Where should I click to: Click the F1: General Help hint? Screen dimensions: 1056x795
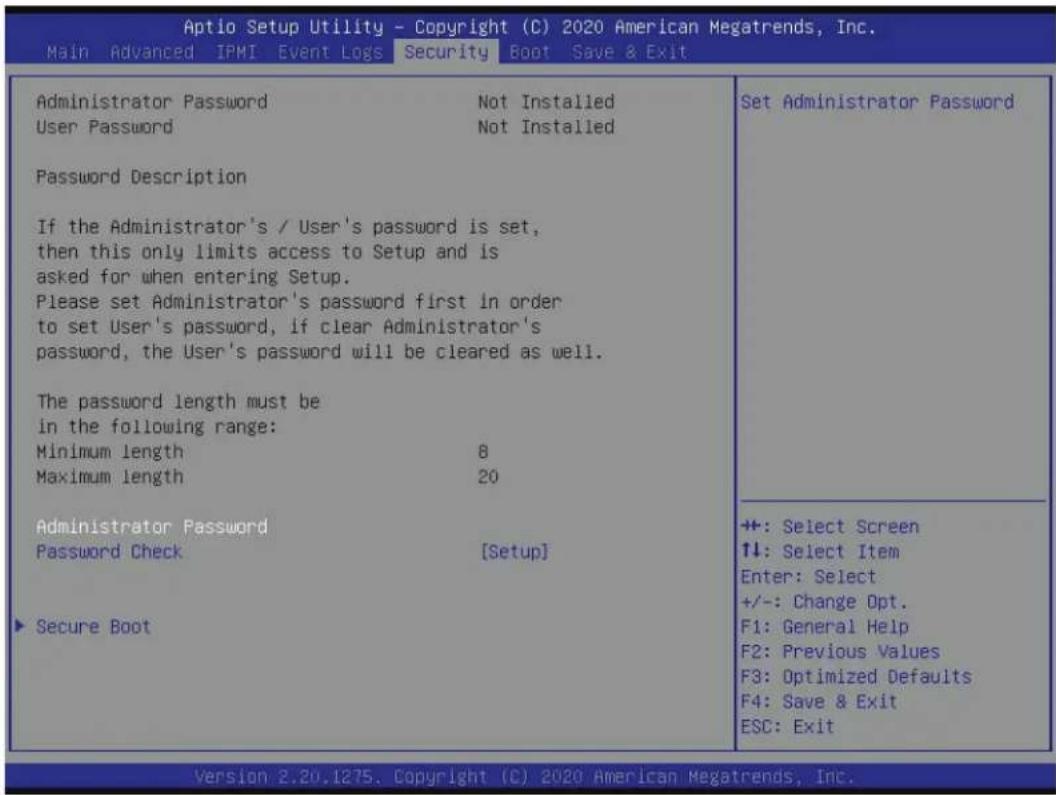click(x=824, y=627)
